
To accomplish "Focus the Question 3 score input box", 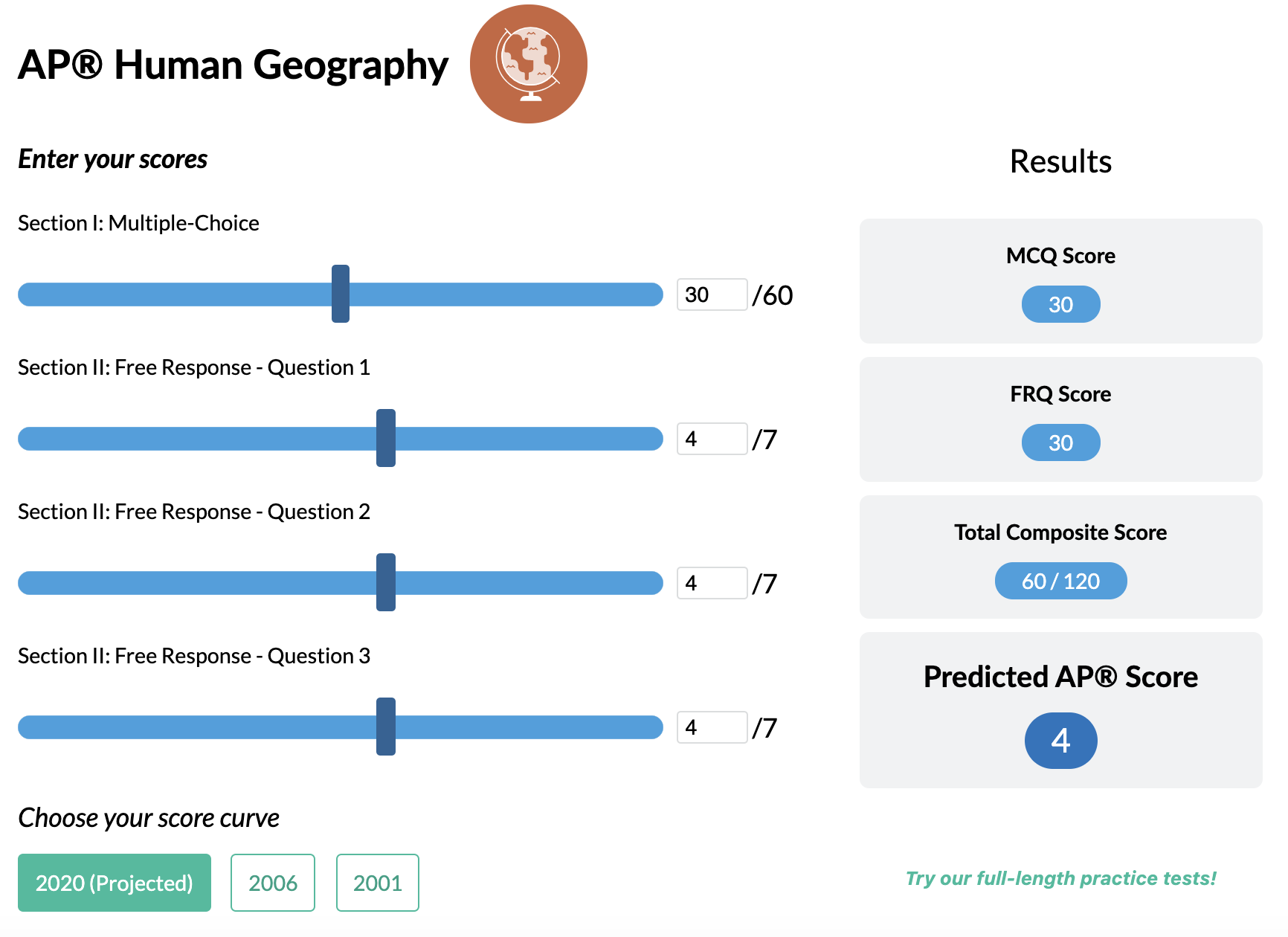I will (x=712, y=727).
